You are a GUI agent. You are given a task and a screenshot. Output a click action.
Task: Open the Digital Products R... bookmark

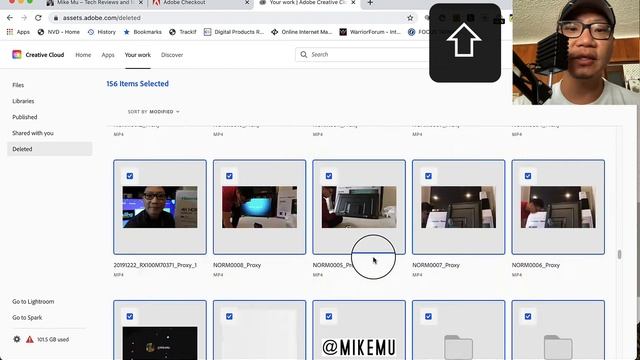pyautogui.click(x=234, y=32)
